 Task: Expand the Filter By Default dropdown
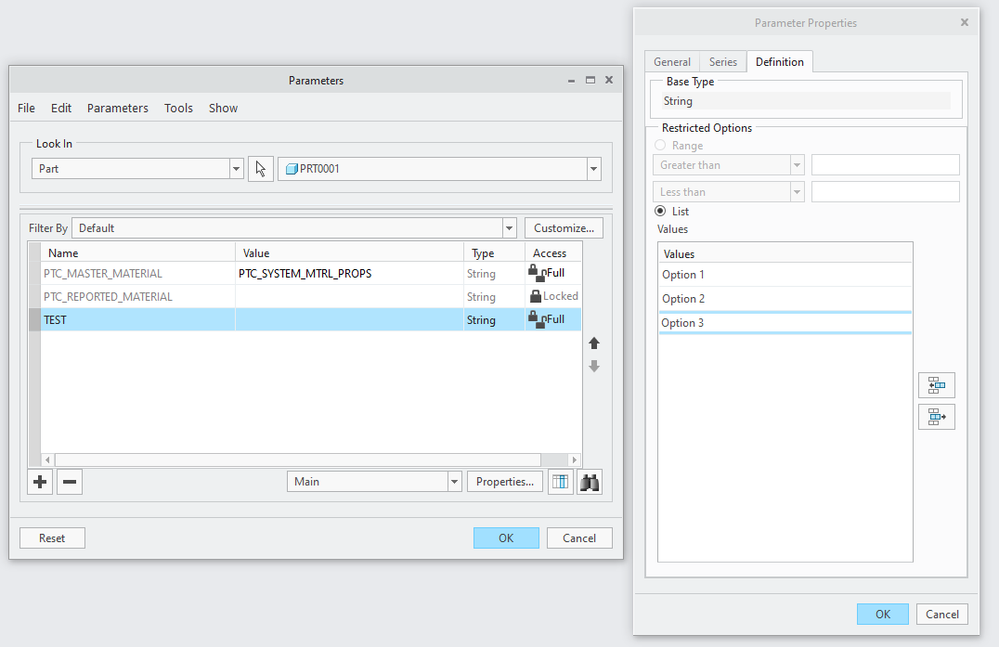coord(509,228)
